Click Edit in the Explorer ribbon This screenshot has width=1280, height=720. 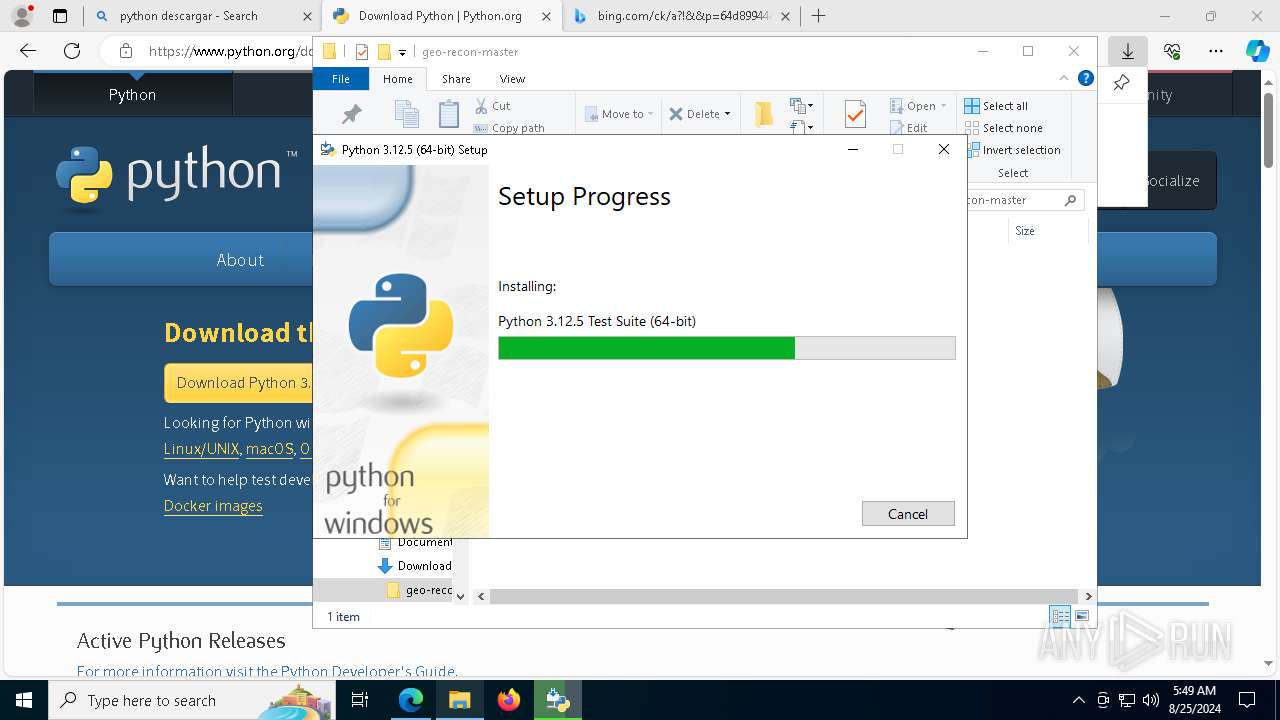tap(909, 128)
